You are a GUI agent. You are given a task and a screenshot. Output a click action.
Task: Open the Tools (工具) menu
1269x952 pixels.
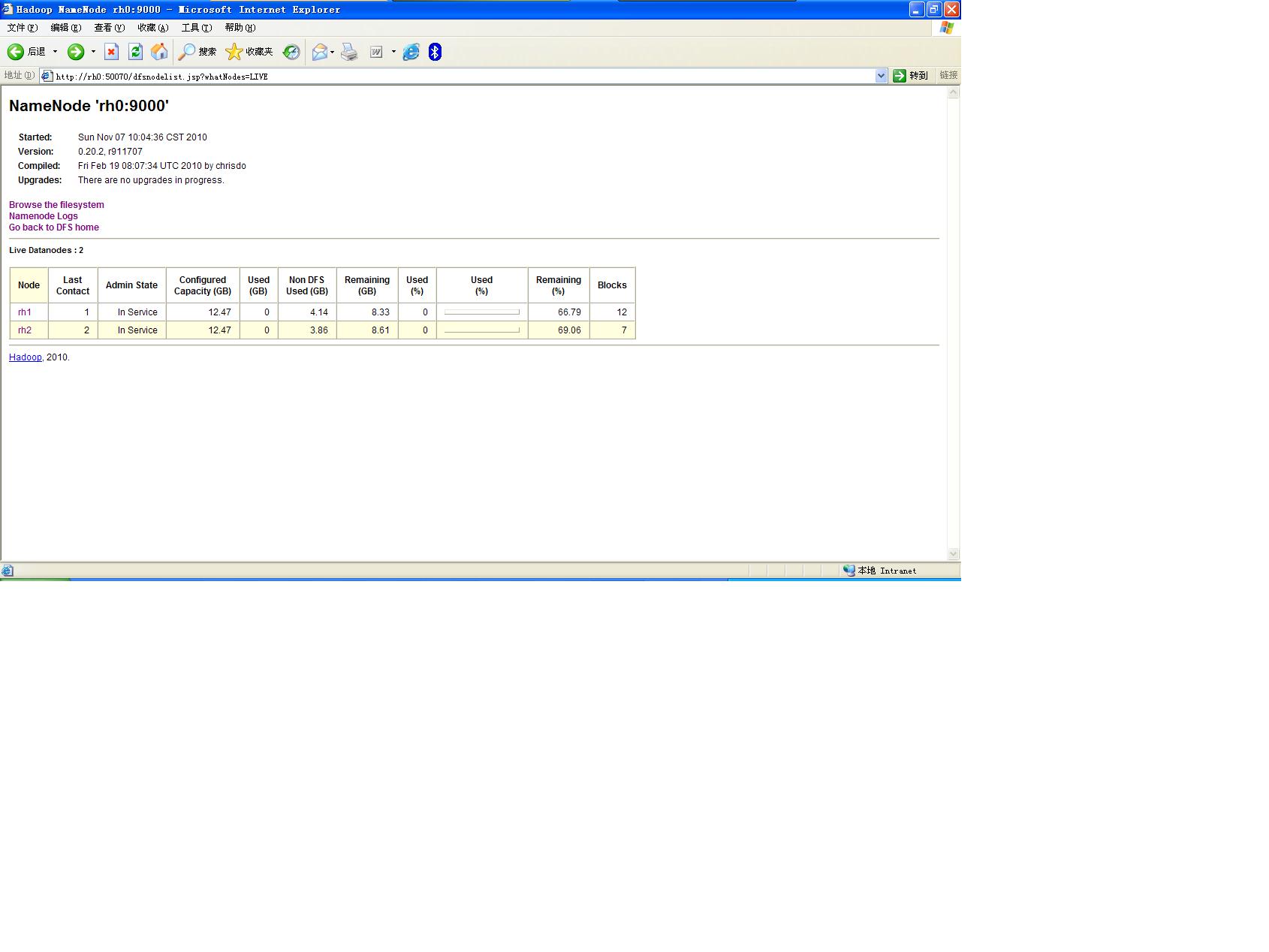[x=197, y=28]
